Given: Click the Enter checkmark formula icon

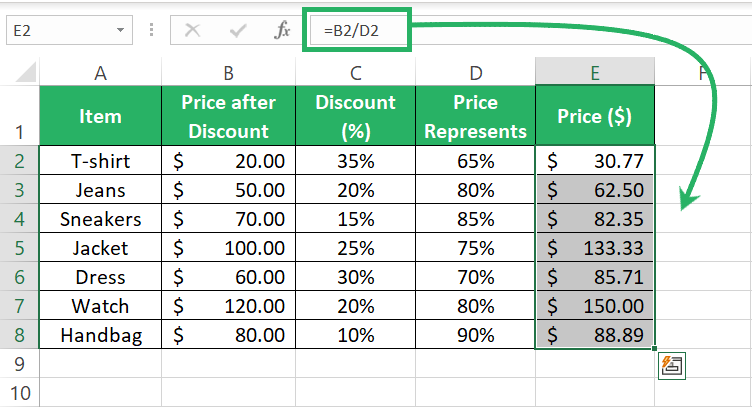Looking at the screenshot, I should pyautogui.click(x=237, y=31).
